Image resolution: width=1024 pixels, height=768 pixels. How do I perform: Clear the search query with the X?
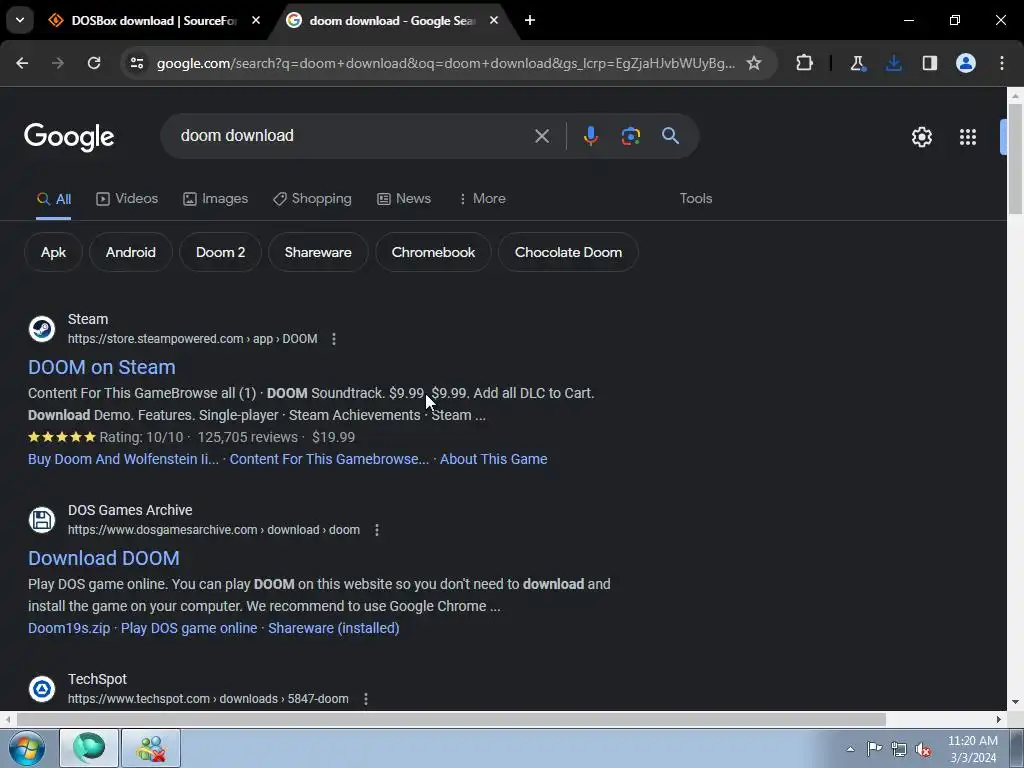542,136
